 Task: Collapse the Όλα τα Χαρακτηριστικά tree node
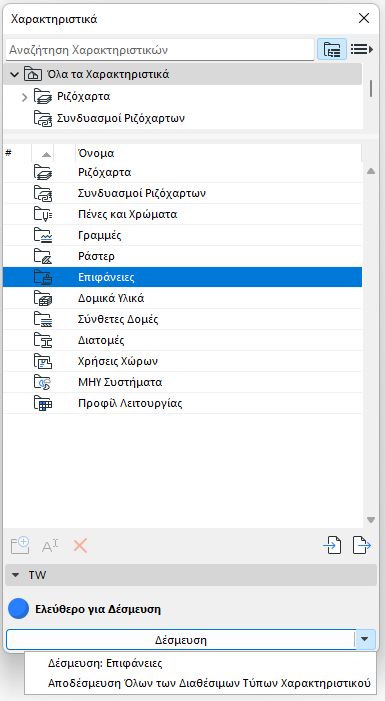[14, 74]
